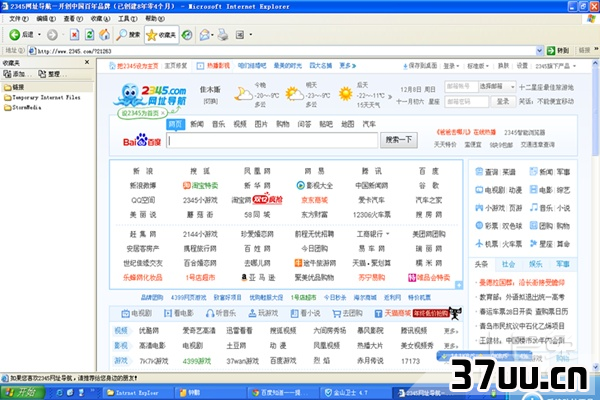Screen dimensions: 600x400
Task: Open the Back button history dropdown arrow
Action: [x=39, y=35]
